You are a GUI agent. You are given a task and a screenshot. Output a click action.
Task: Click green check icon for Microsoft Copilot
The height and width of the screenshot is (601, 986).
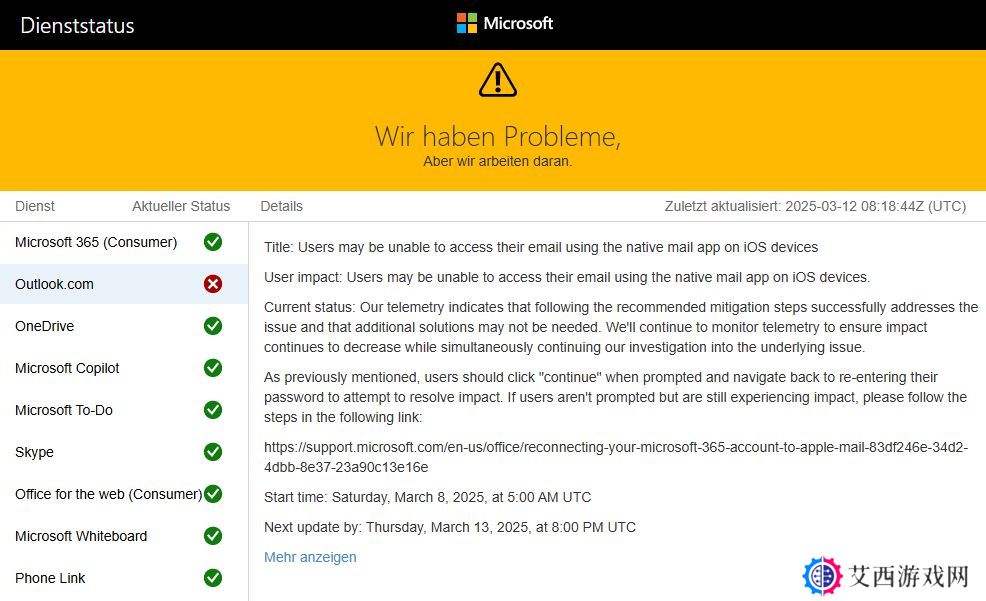[x=213, y=368]
